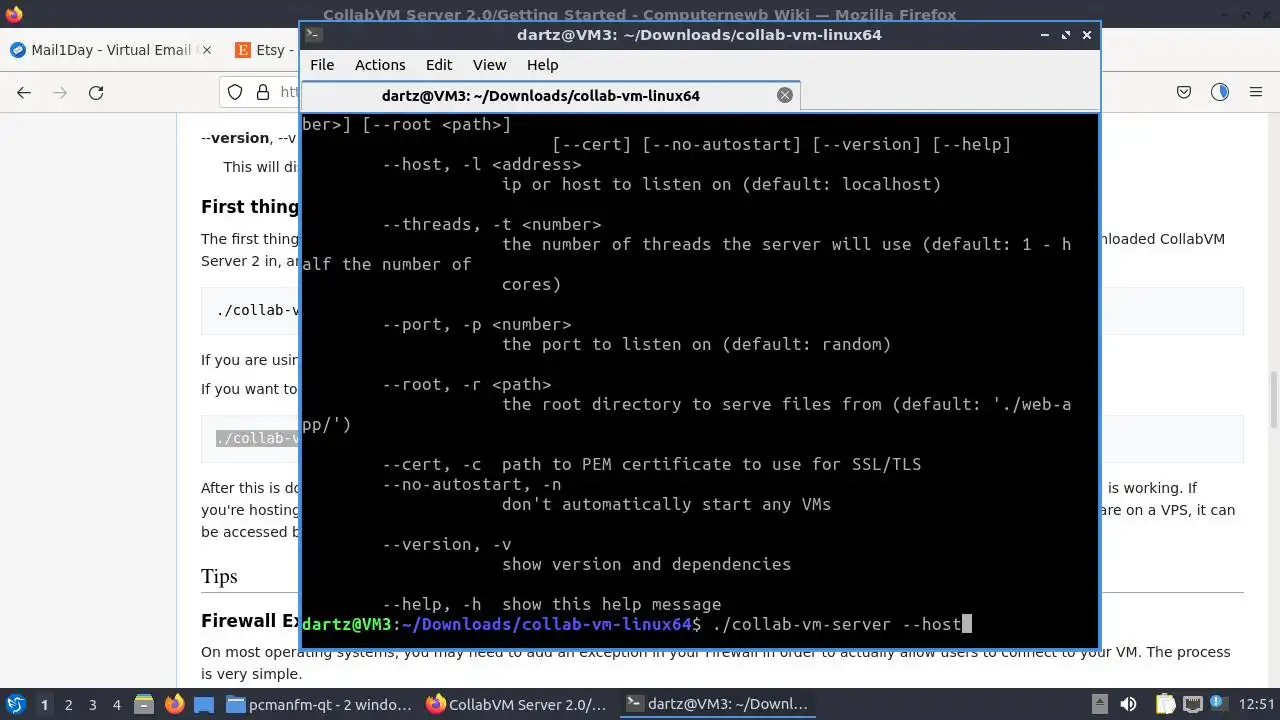Screen dimensions: 1280x720
Task: Click Firefox tracking protection shield icon
Action: (235, 92)
